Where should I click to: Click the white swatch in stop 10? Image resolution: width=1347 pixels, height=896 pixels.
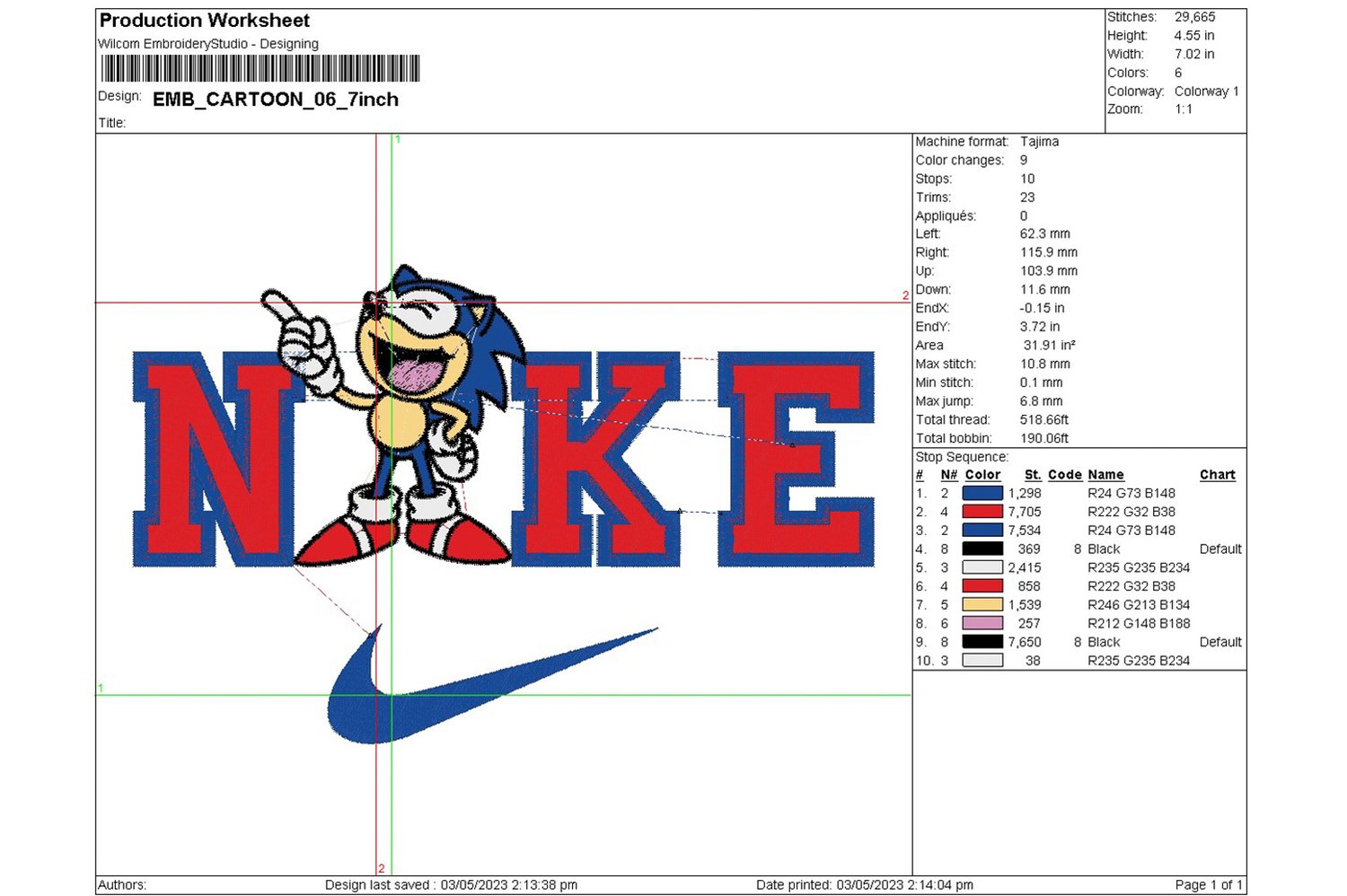coord(982,661)
